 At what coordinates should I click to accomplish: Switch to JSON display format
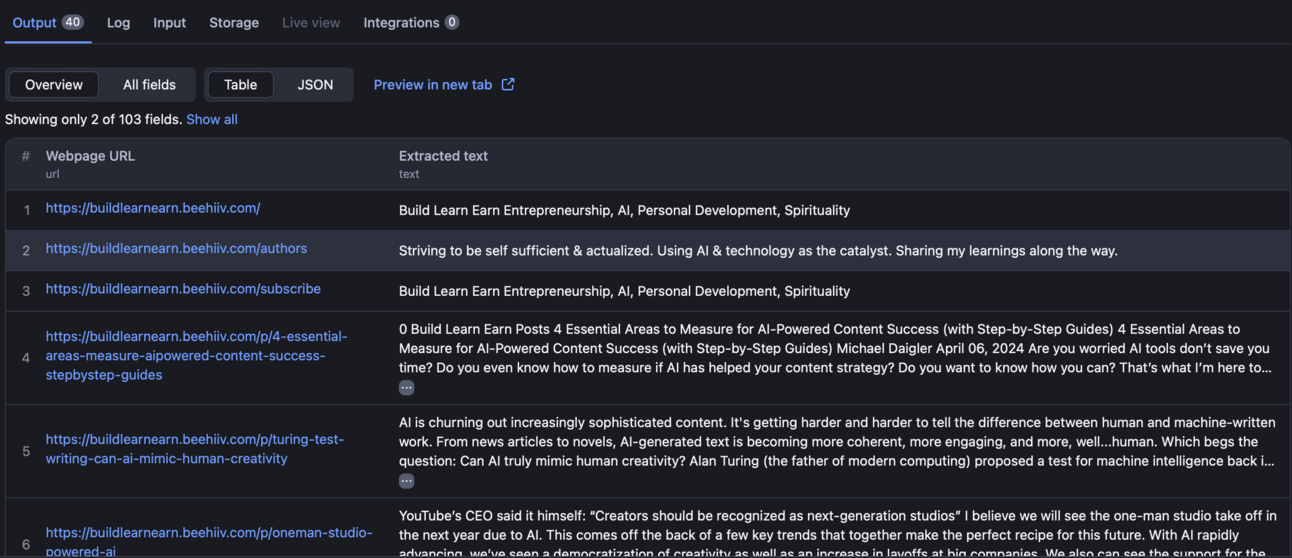tap(315, 85)
